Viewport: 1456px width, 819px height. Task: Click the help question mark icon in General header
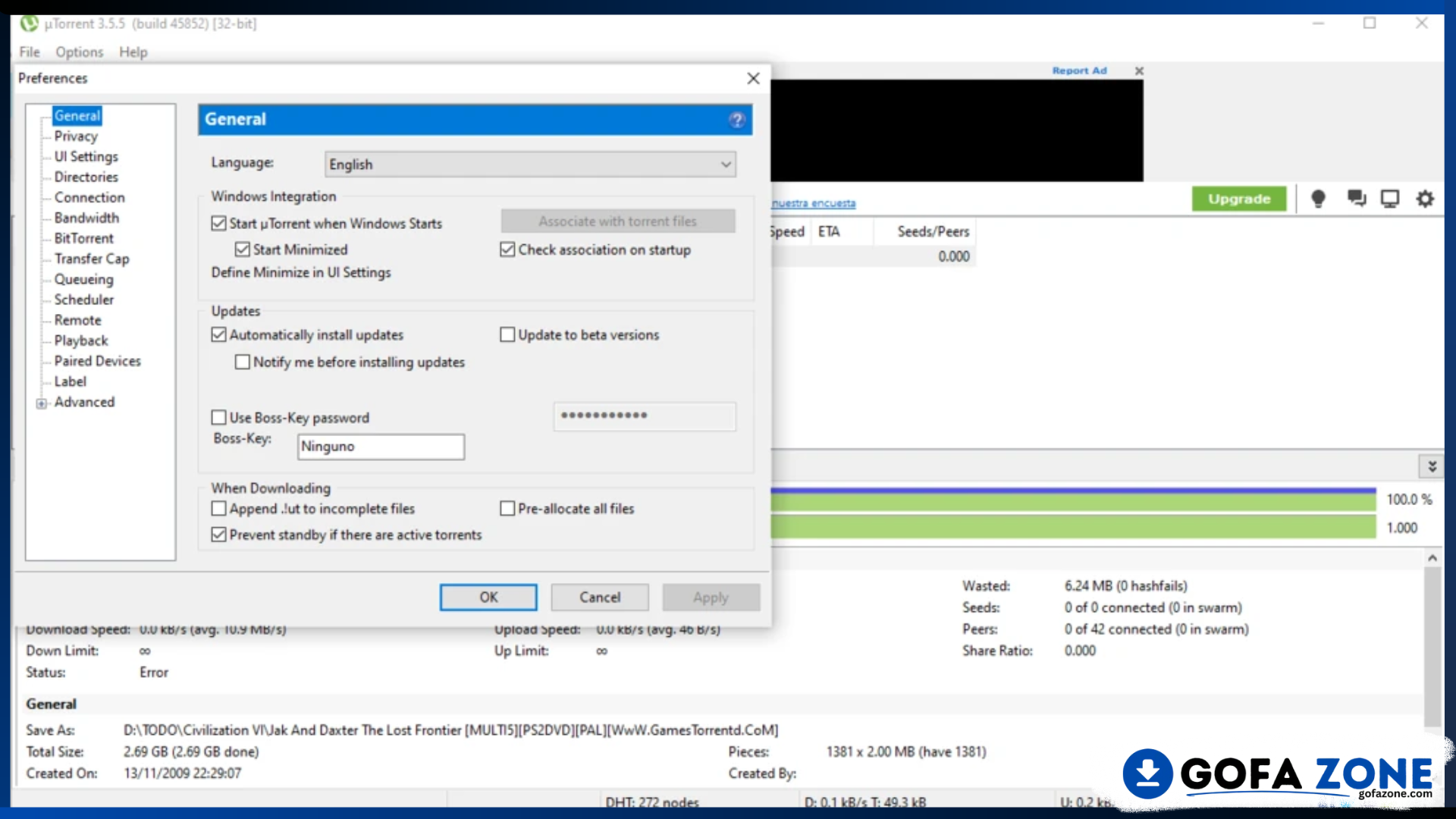coord(736,120)
